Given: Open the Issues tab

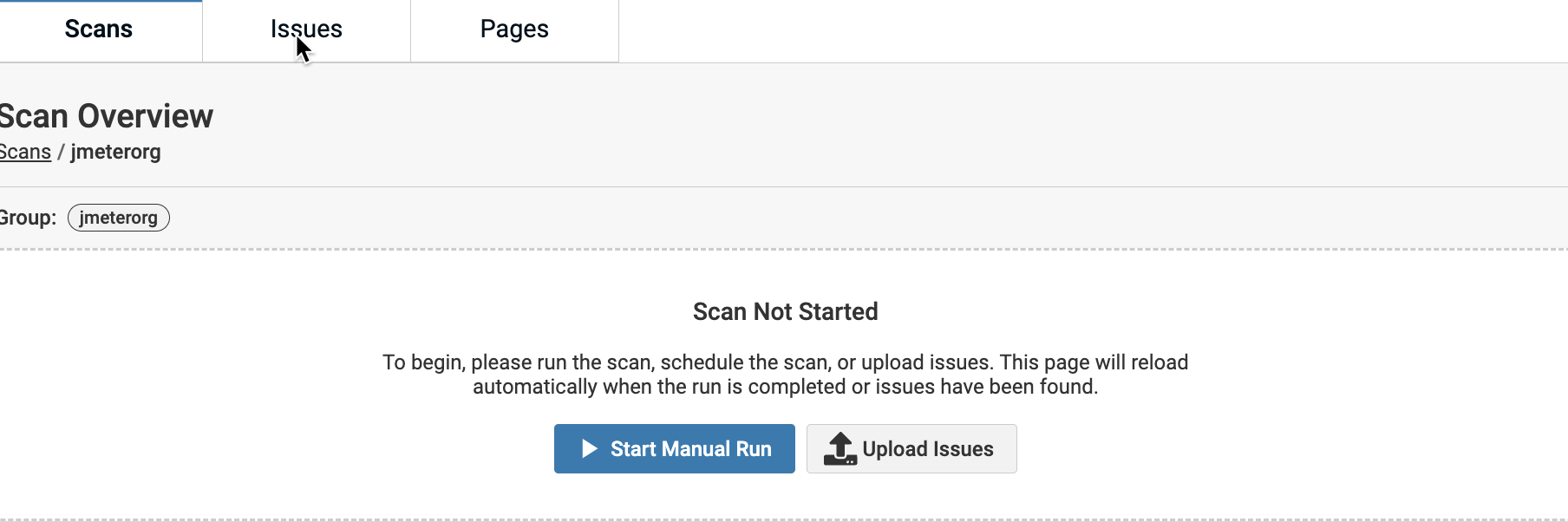Looking at the screenshot, I should pyautogui.click(x=306, y=29).
